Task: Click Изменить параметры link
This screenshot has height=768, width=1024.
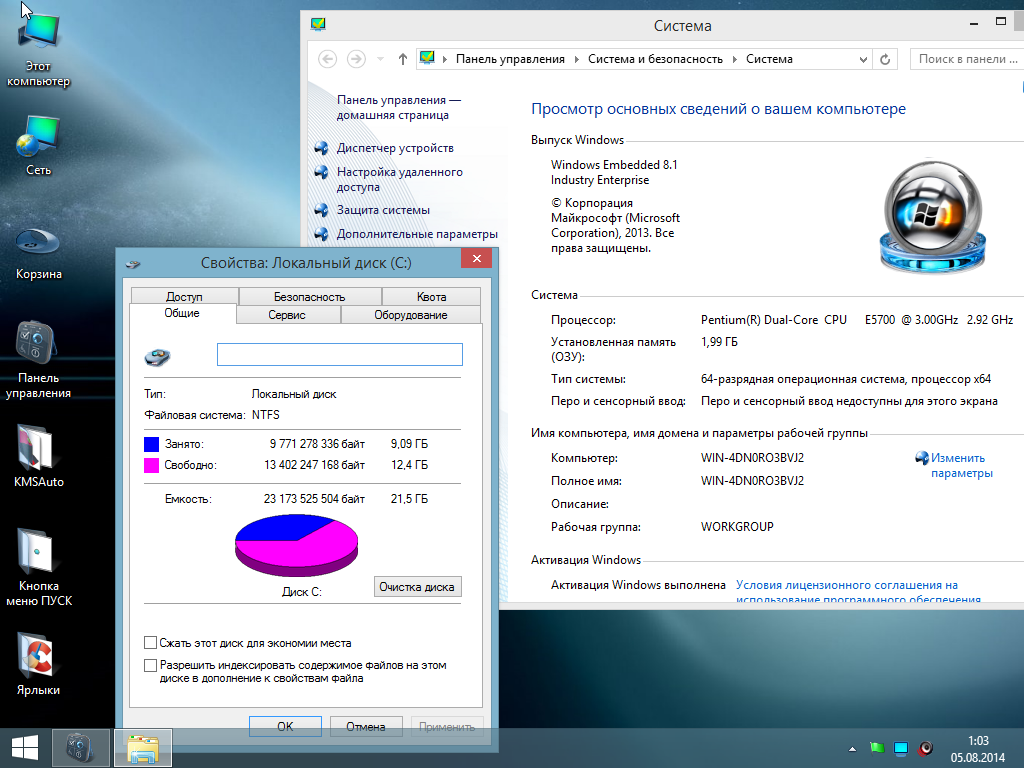Action: pyautogui.click(x=961, y=465)
